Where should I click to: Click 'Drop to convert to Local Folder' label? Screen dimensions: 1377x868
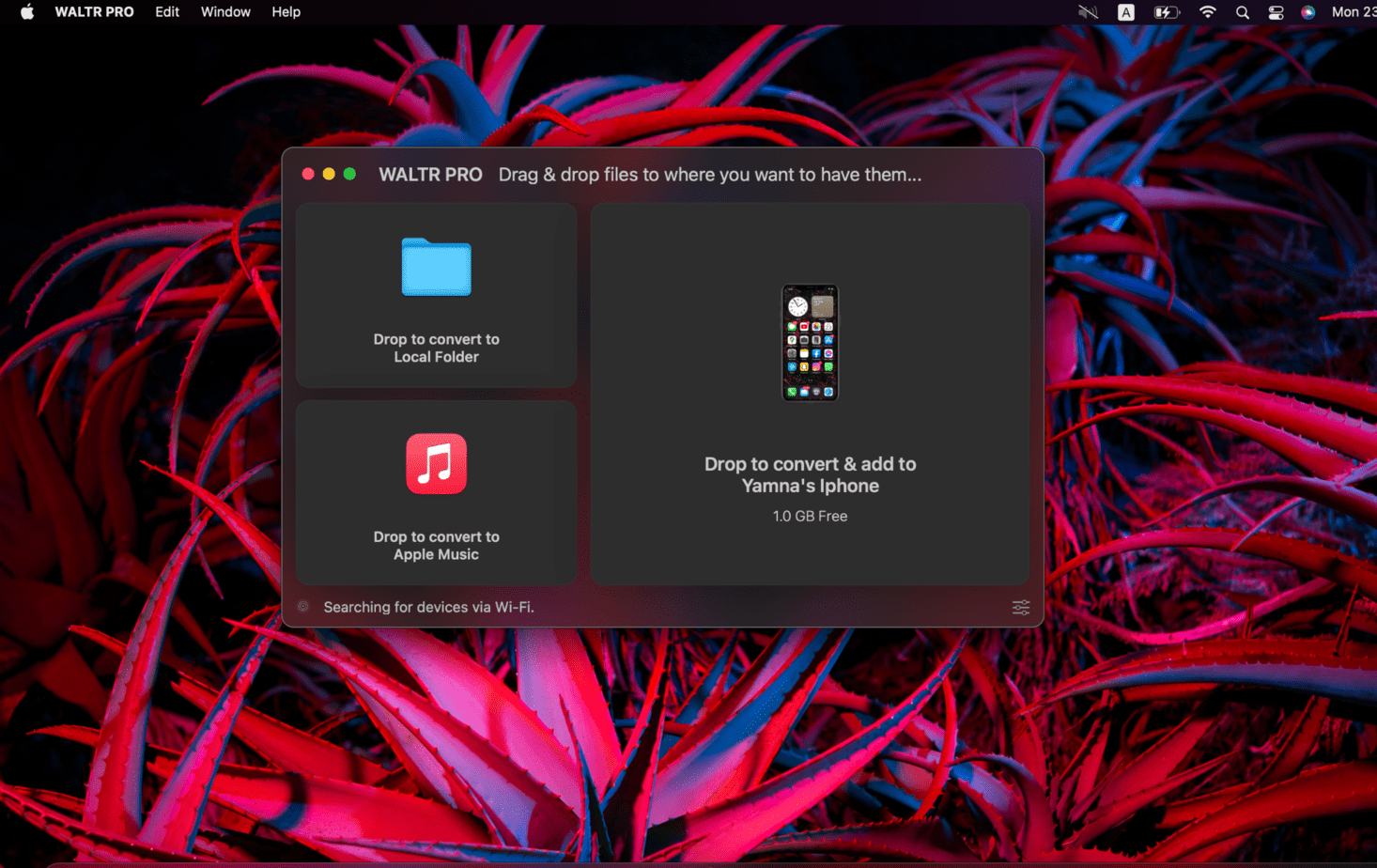436,349
